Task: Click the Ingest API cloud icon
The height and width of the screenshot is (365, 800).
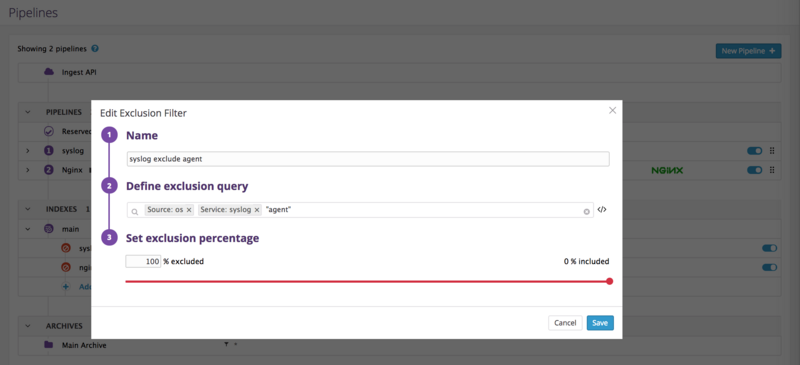Action: click(49, 72)
